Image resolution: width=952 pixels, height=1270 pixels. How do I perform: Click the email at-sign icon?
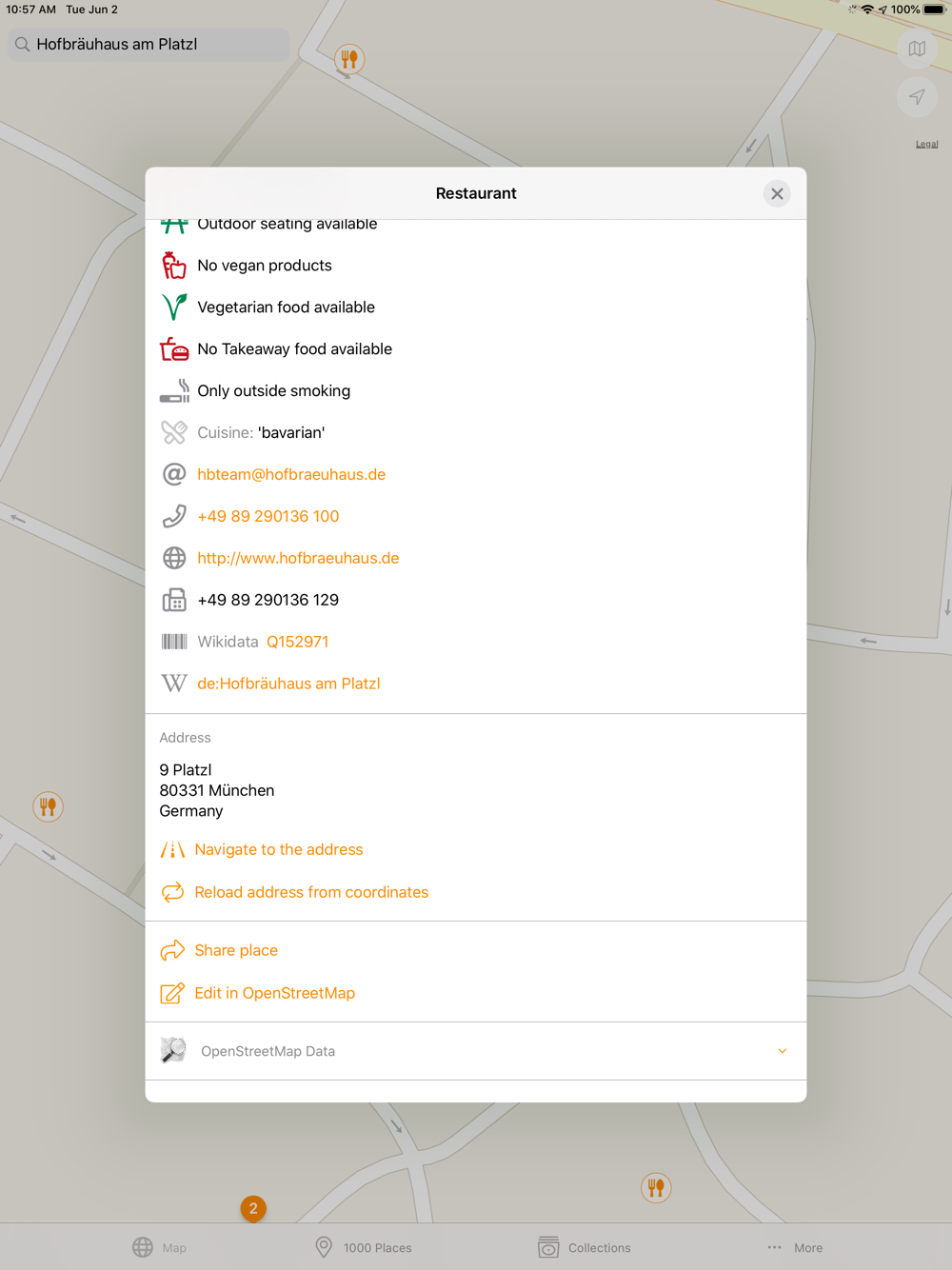(174, 474)
